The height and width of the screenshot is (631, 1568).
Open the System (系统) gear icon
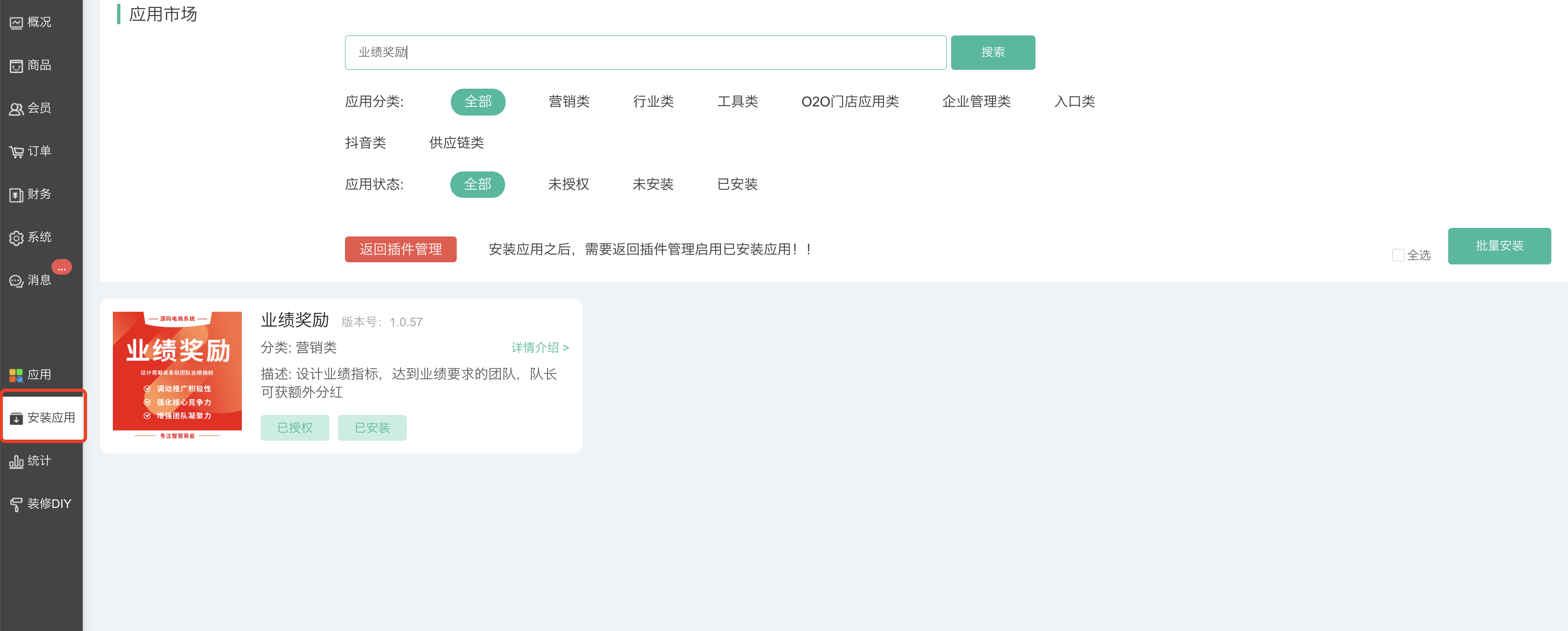pyautogui.click(x=17, y=238)
